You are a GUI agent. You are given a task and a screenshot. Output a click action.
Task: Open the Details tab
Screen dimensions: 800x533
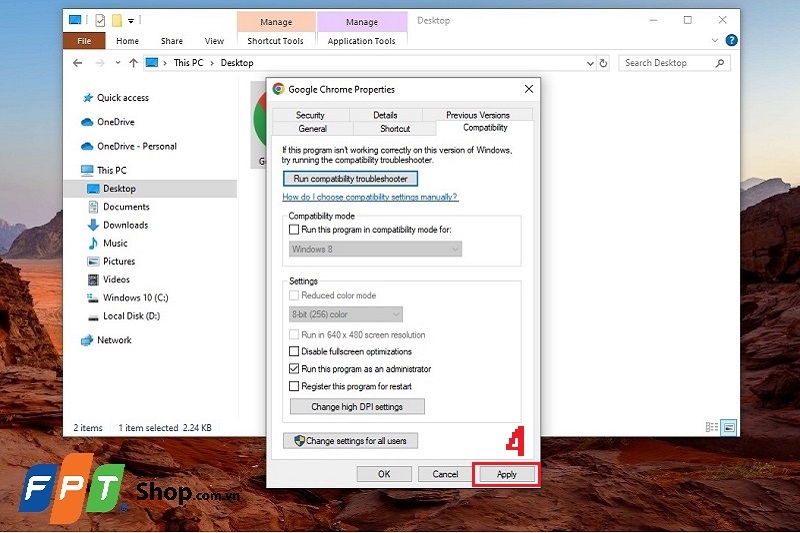[385, 115]
